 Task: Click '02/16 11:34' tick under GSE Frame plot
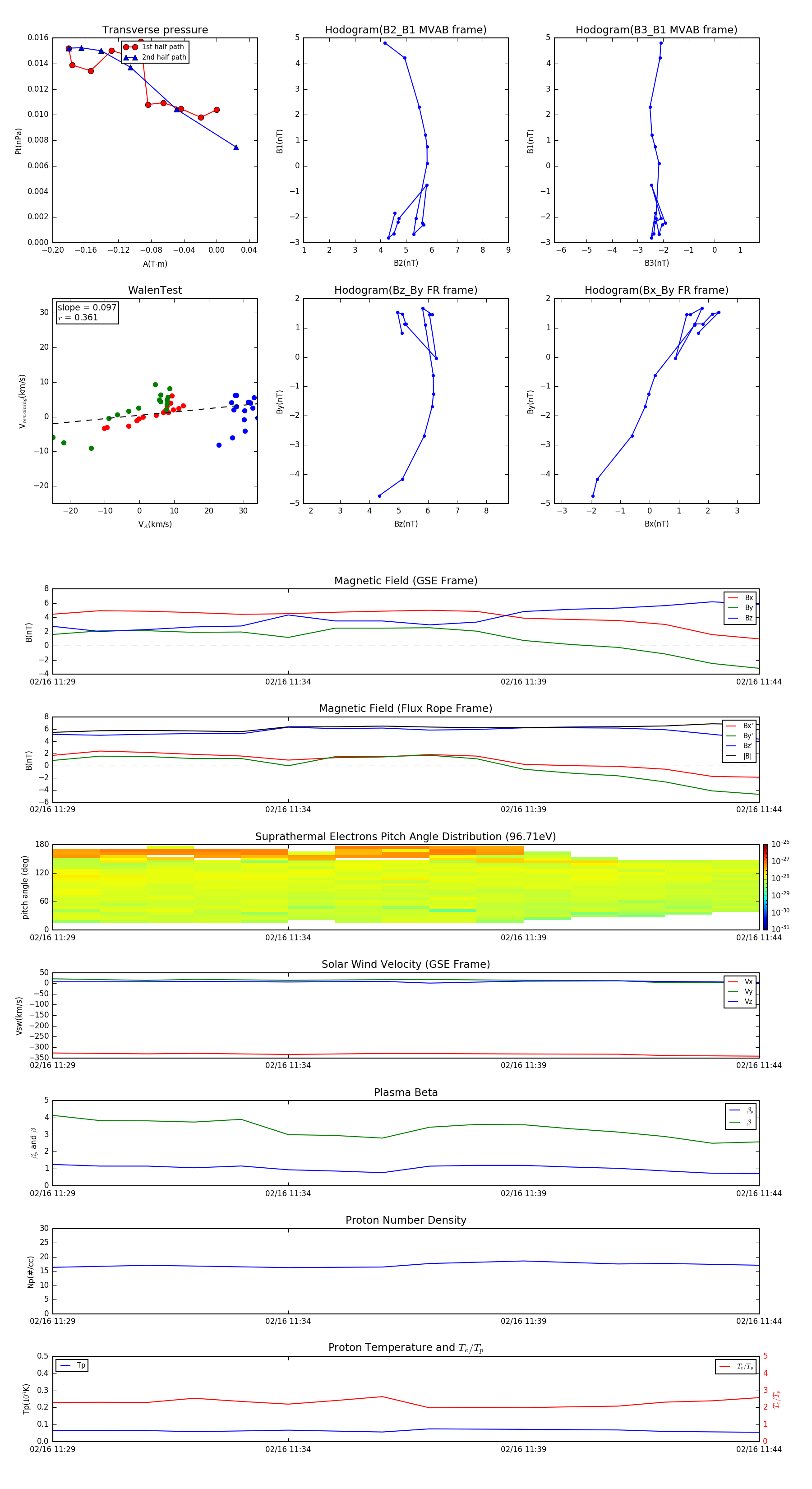288,681
